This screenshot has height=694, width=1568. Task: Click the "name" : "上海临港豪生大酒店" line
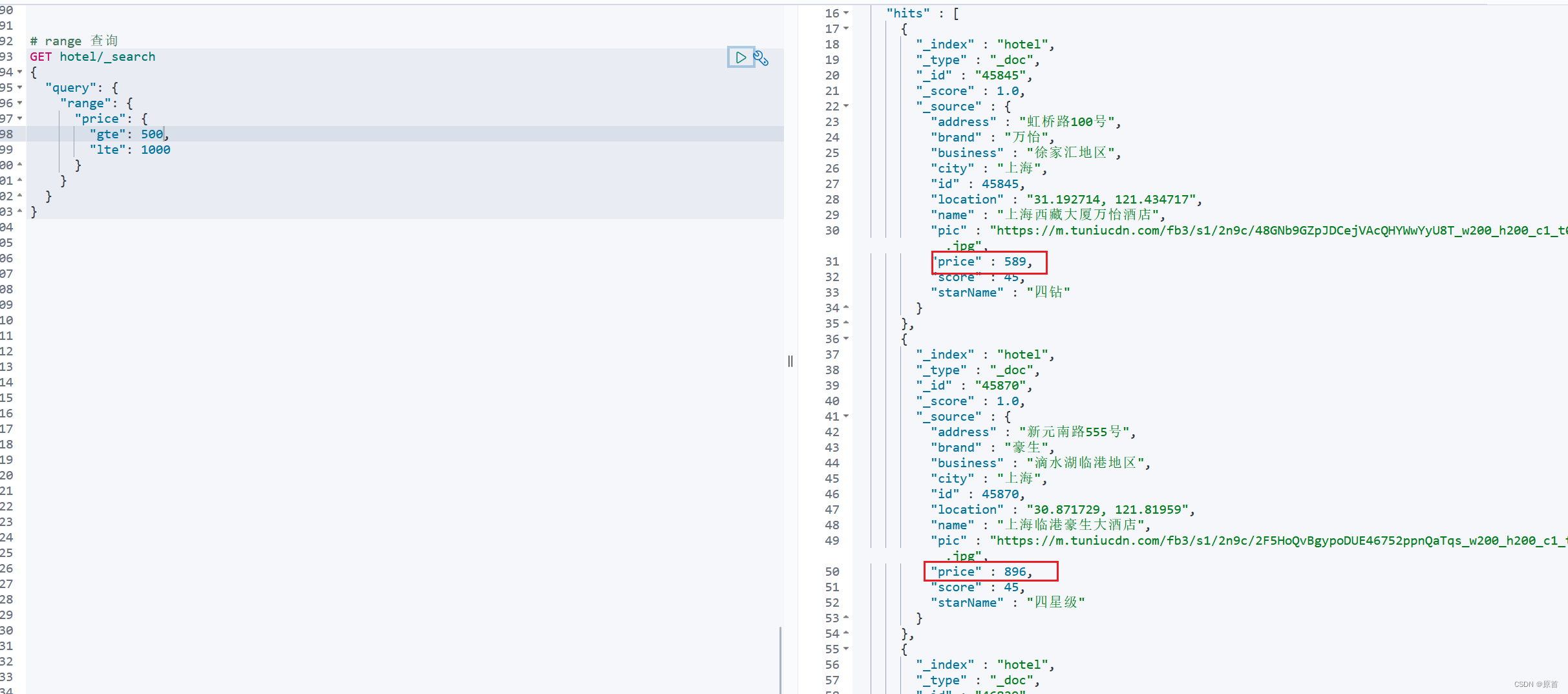(1041, 525)
